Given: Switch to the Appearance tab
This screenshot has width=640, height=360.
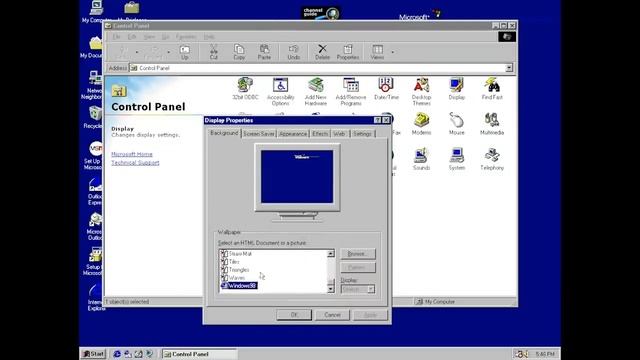Looking at the screenshot, I should click(293, 134).
